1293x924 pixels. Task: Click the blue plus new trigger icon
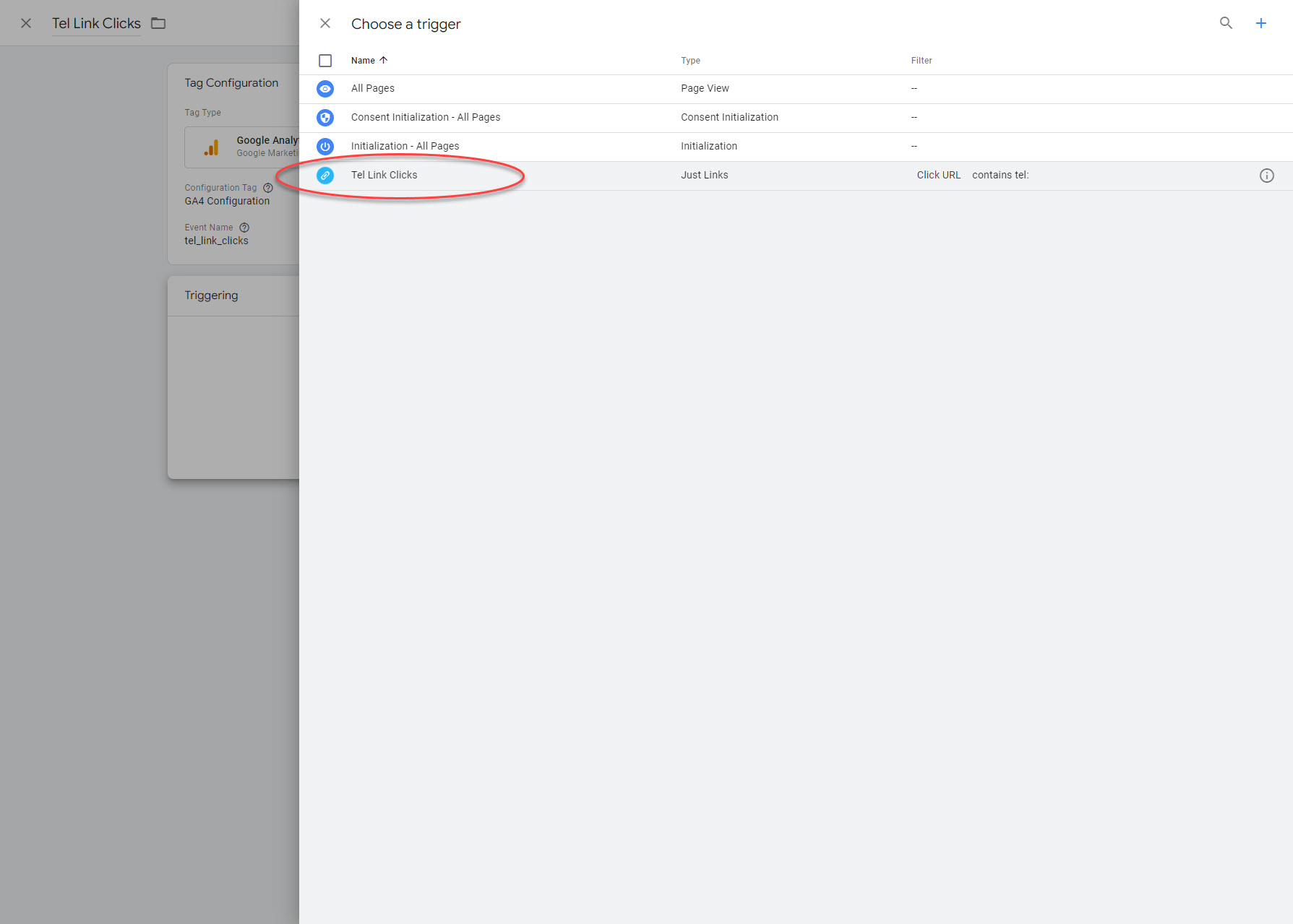[1260, 23]
